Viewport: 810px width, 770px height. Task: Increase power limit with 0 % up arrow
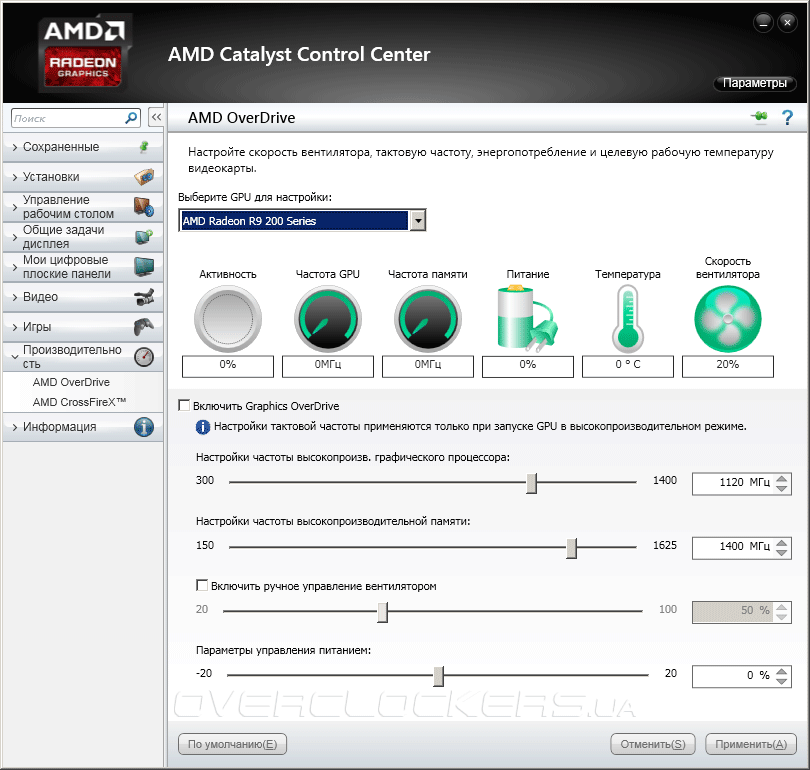782,671
